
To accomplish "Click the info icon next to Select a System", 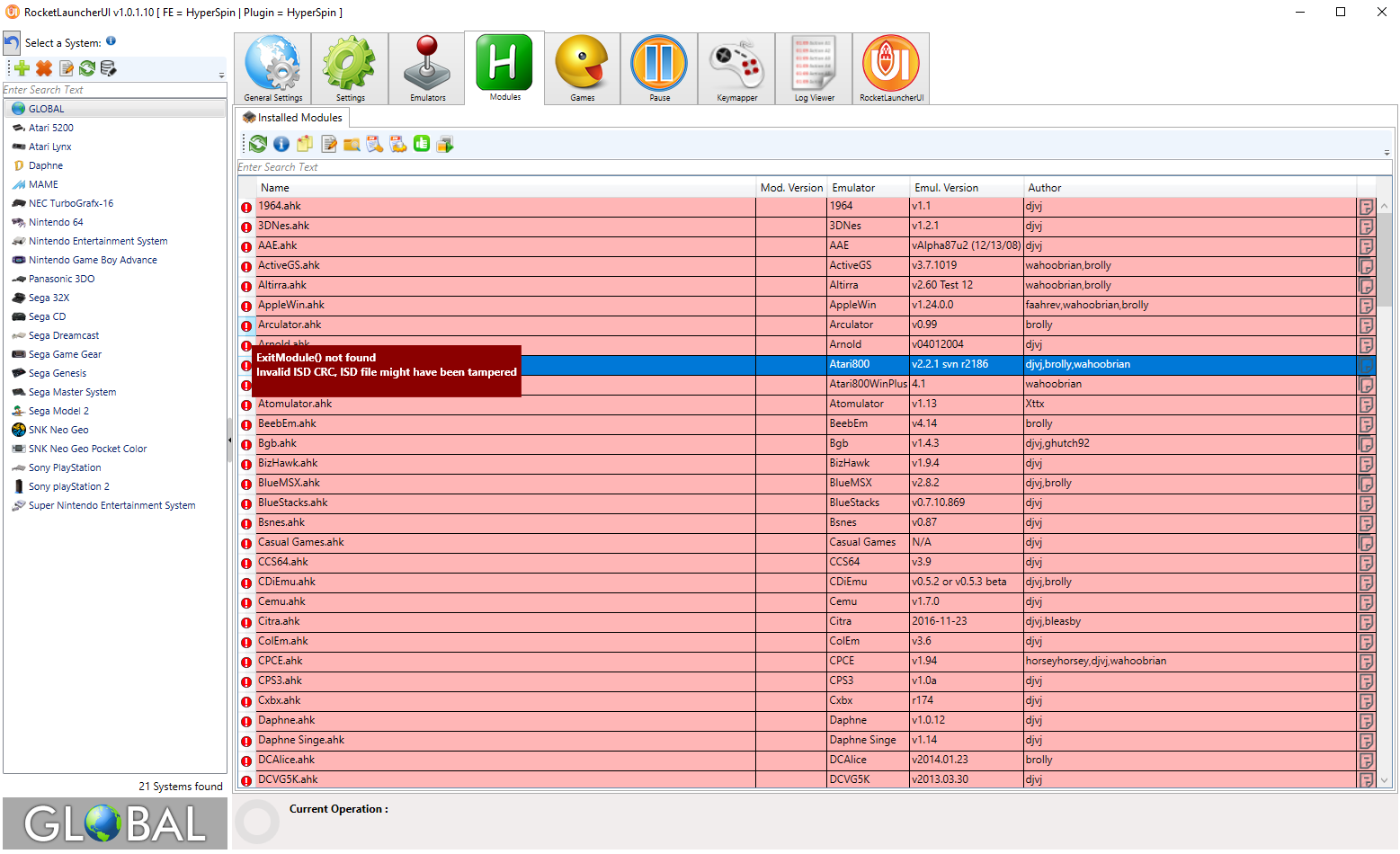I will (x=111, y=40).
